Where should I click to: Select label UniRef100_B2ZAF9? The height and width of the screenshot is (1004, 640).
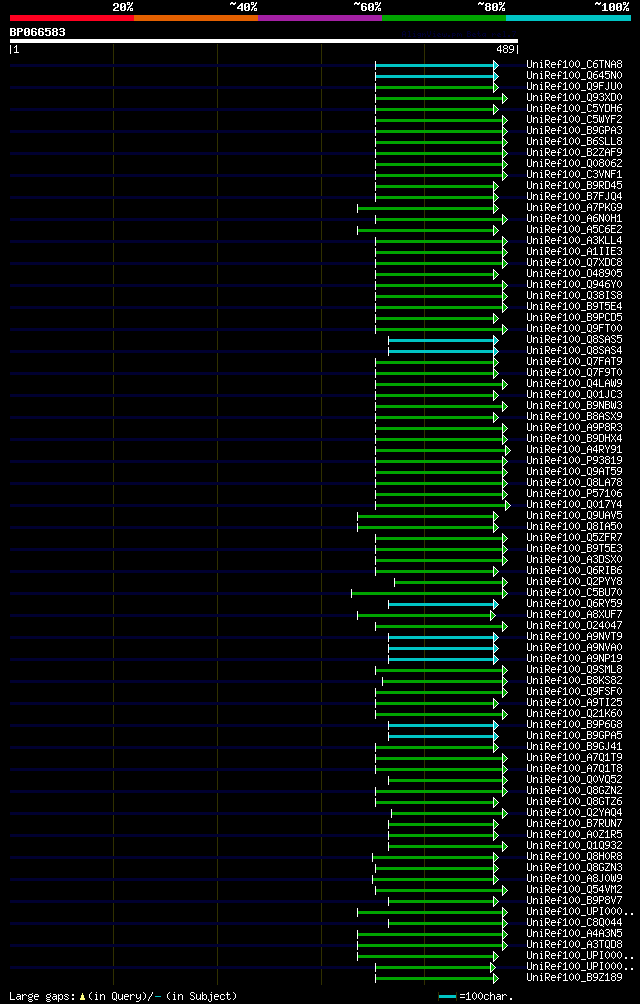coord(573,152)
